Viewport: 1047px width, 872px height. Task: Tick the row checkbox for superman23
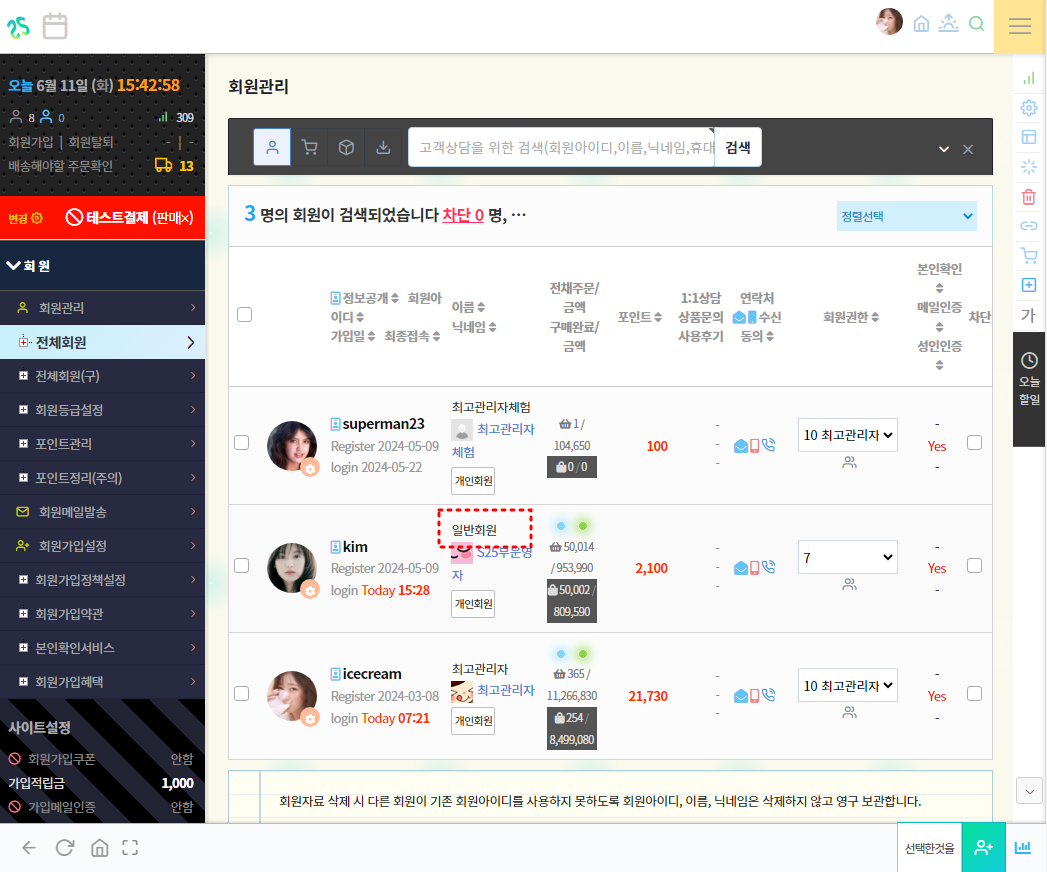tap(241, 443)
